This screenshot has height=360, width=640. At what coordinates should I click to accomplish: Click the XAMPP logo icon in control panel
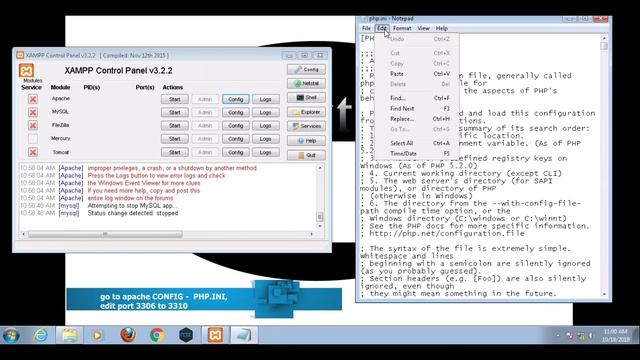(26, 71)
